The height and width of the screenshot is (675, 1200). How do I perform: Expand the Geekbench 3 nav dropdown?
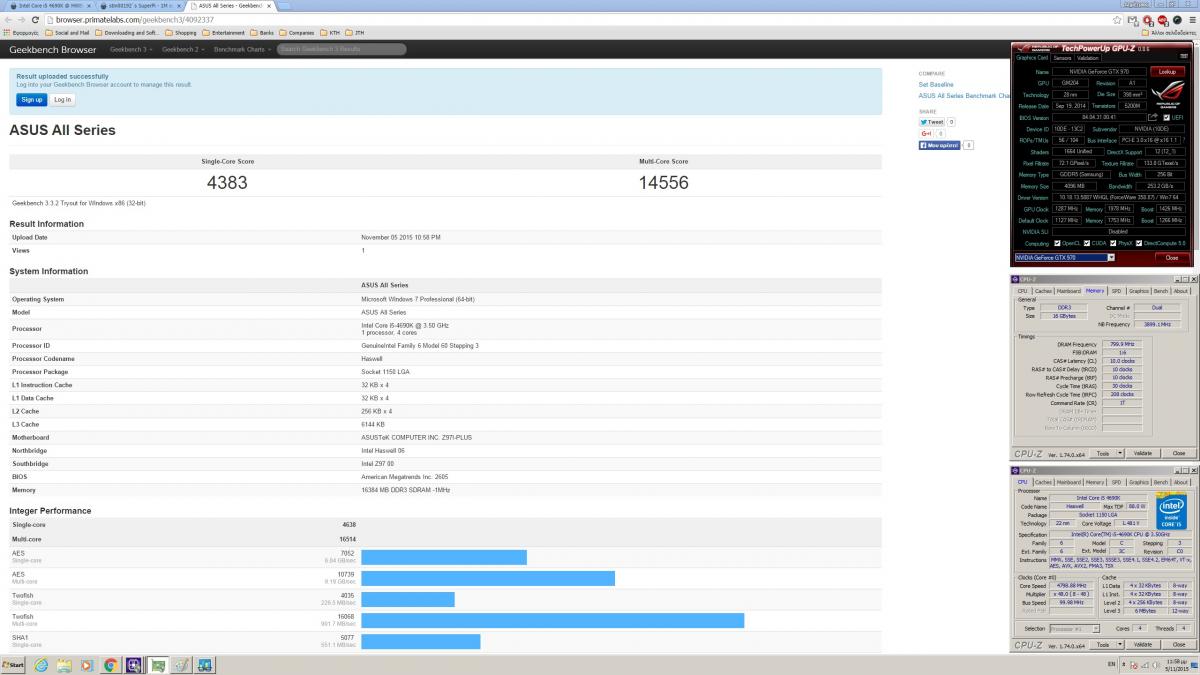[130, 49]
